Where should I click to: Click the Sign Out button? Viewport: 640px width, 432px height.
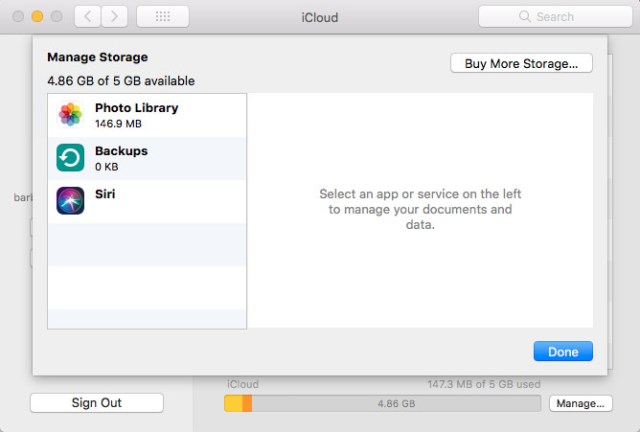tap(97, 403)
